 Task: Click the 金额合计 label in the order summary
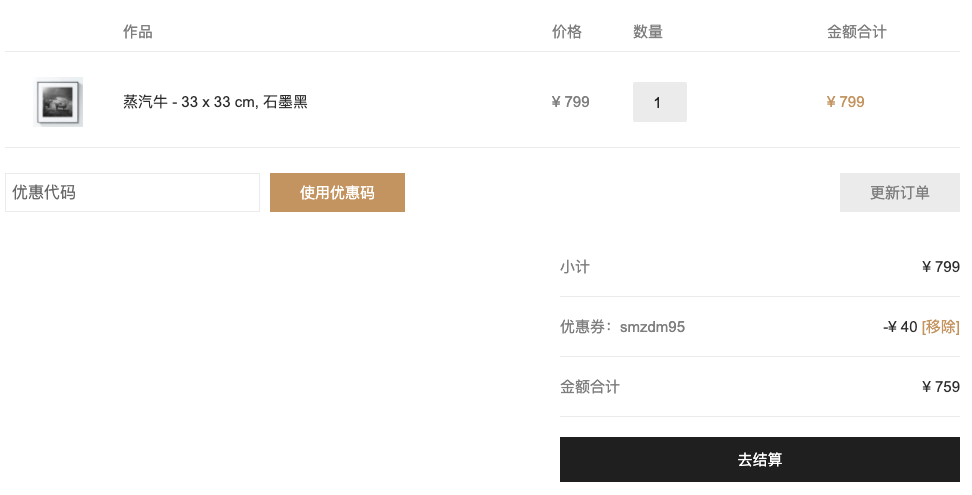pyautogui.click(x=590, y=387)
